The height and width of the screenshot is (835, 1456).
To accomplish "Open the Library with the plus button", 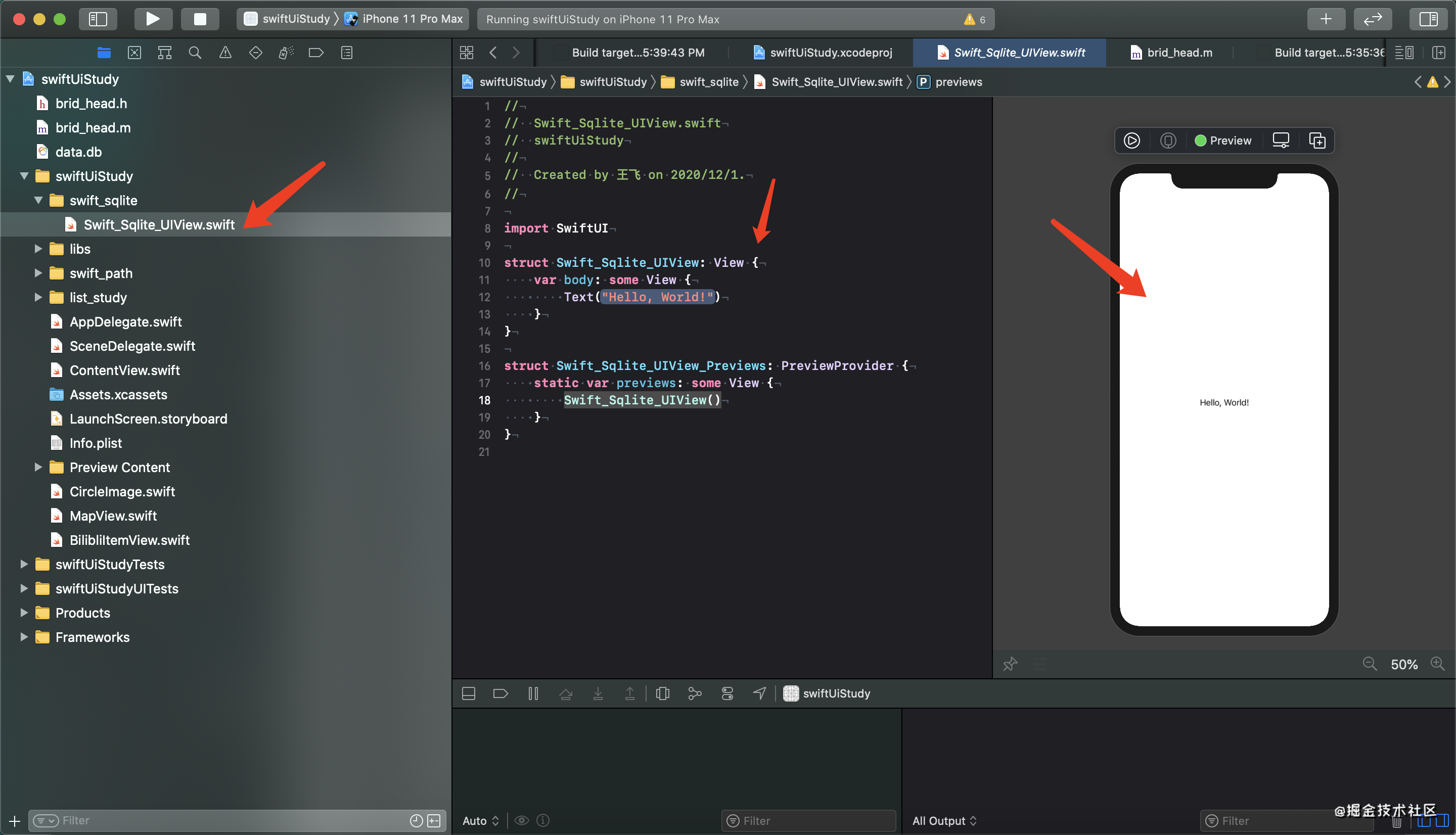I will click(x=1326, y=19).
